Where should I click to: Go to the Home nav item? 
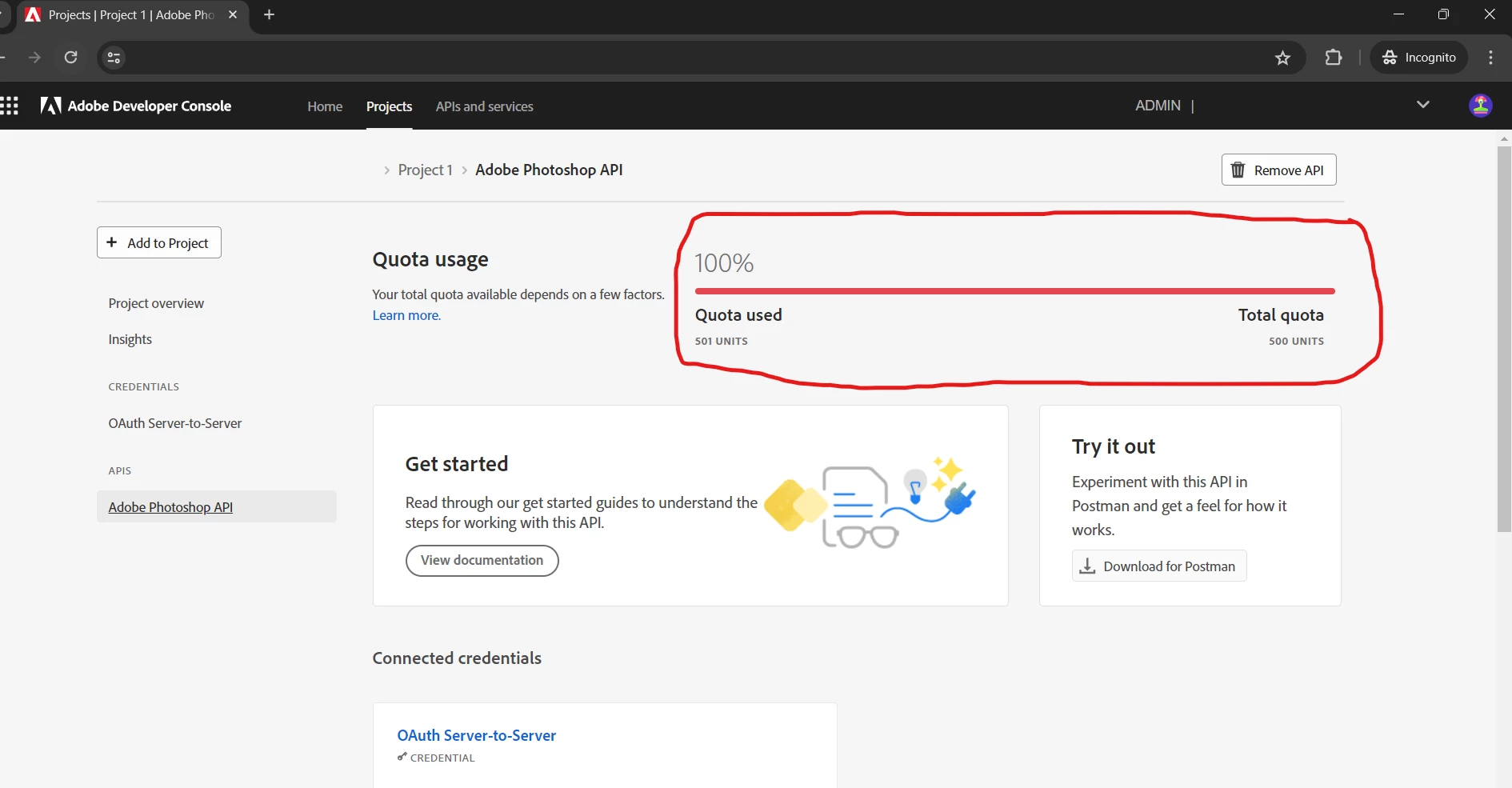click(325, 106)
